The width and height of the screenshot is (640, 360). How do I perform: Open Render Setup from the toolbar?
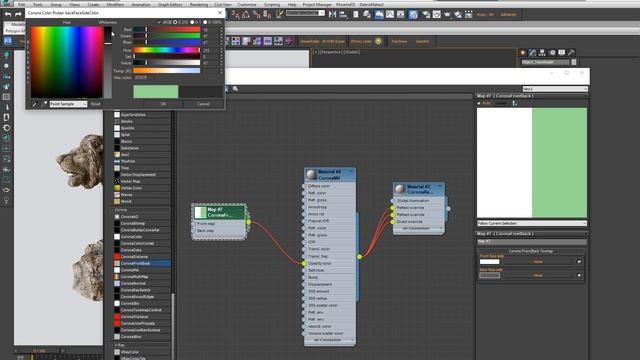426,14
